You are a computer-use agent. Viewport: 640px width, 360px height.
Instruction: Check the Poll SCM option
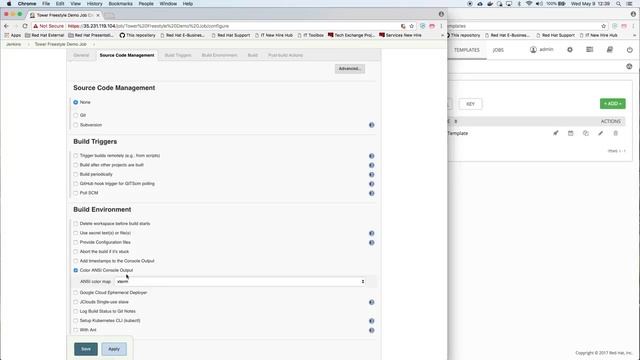76,193
